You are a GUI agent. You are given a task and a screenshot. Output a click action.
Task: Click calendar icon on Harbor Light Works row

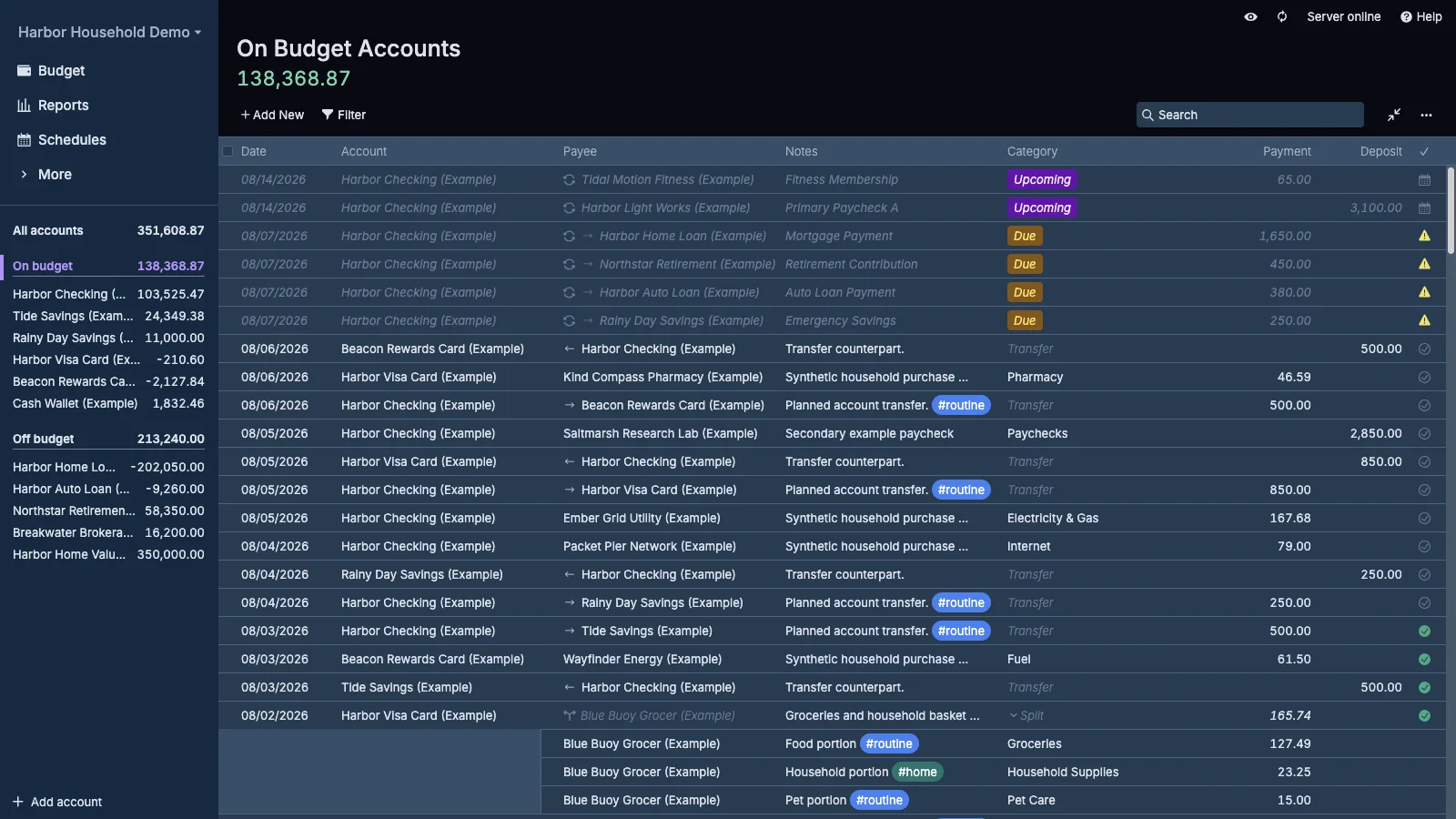tap(1424, 208)
